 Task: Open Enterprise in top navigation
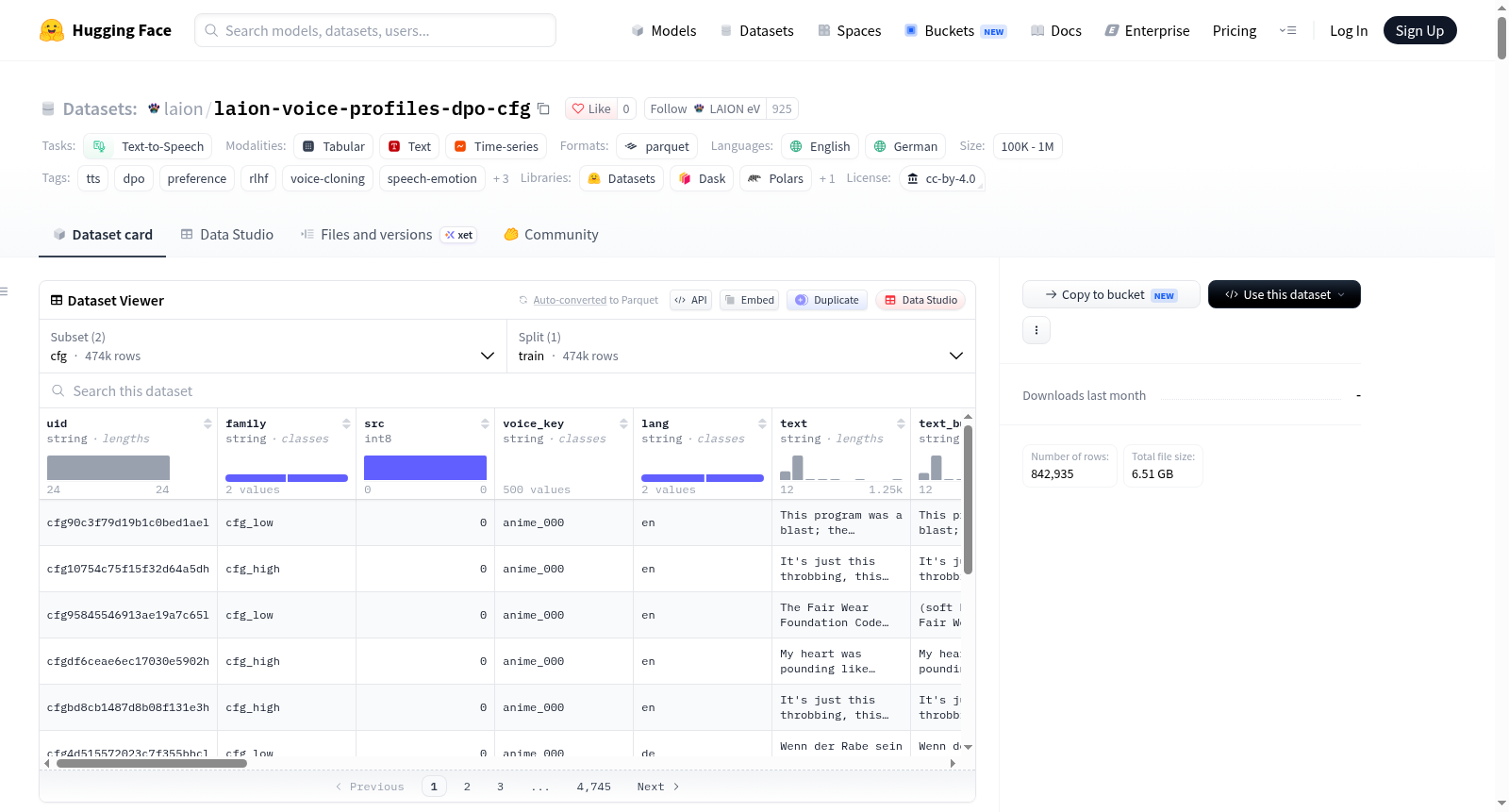[x=1147, y=30]
